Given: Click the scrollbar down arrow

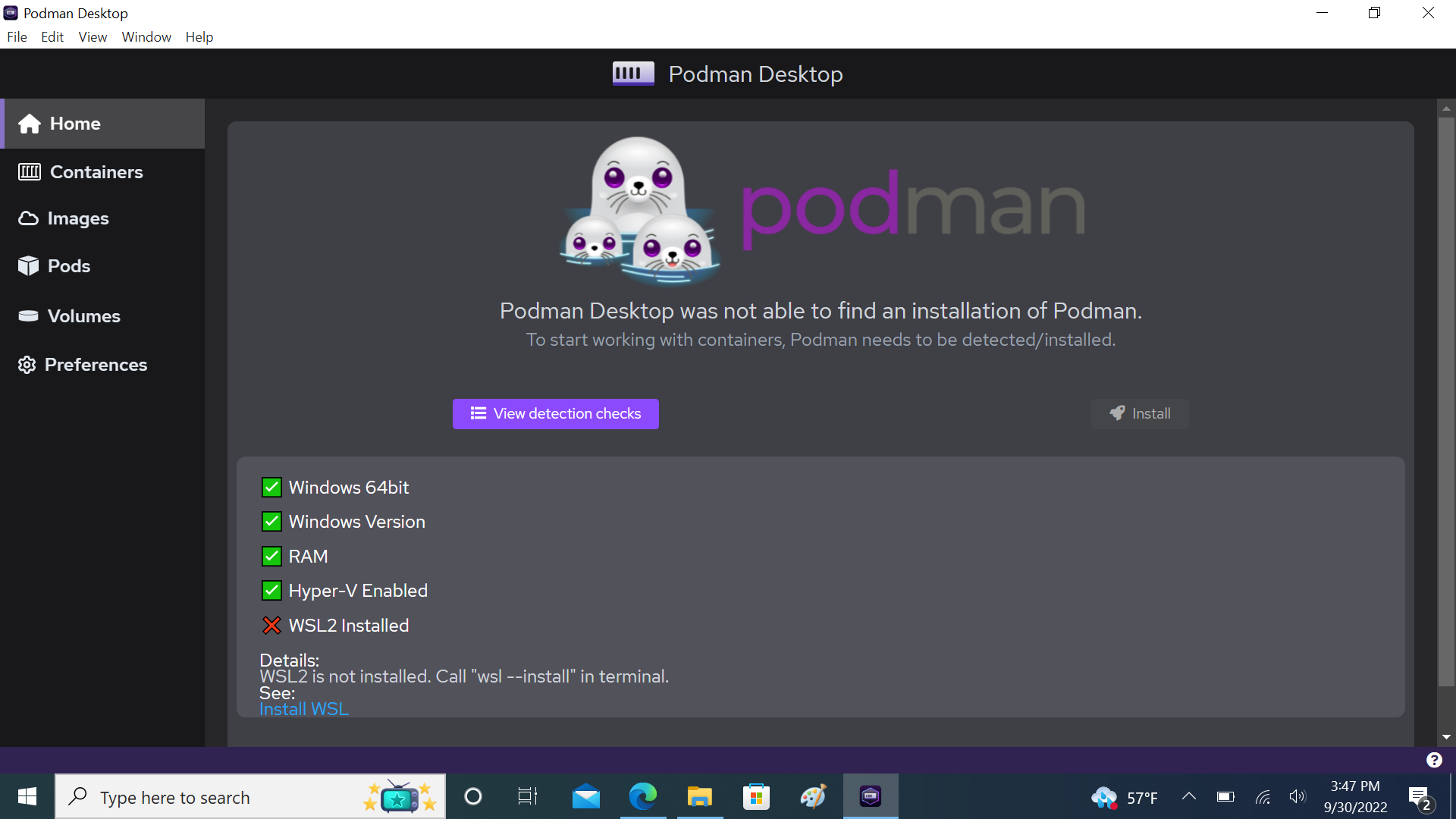Looking at the screenshot, I should coord(1446,737).
